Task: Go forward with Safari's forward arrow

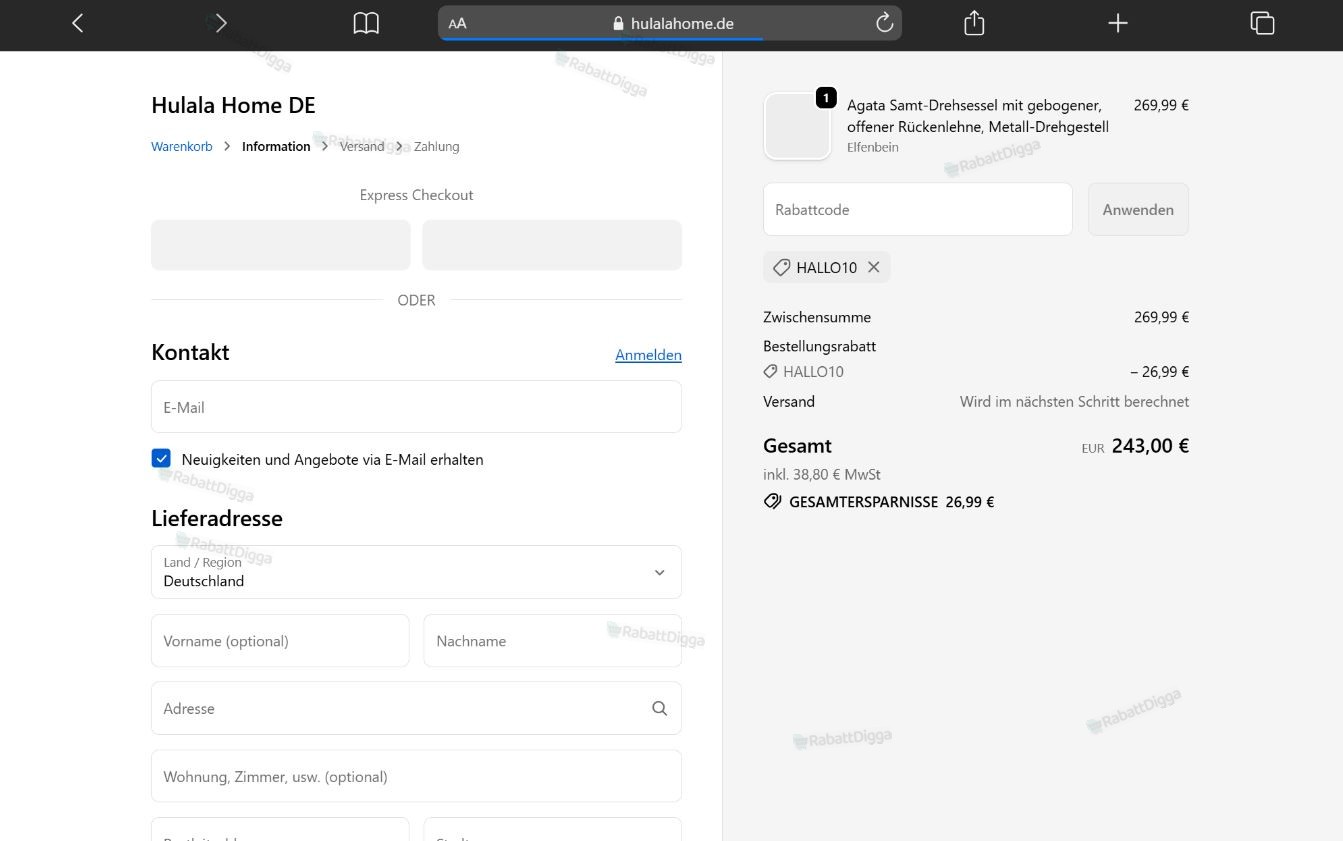Action: pos(221,23)
